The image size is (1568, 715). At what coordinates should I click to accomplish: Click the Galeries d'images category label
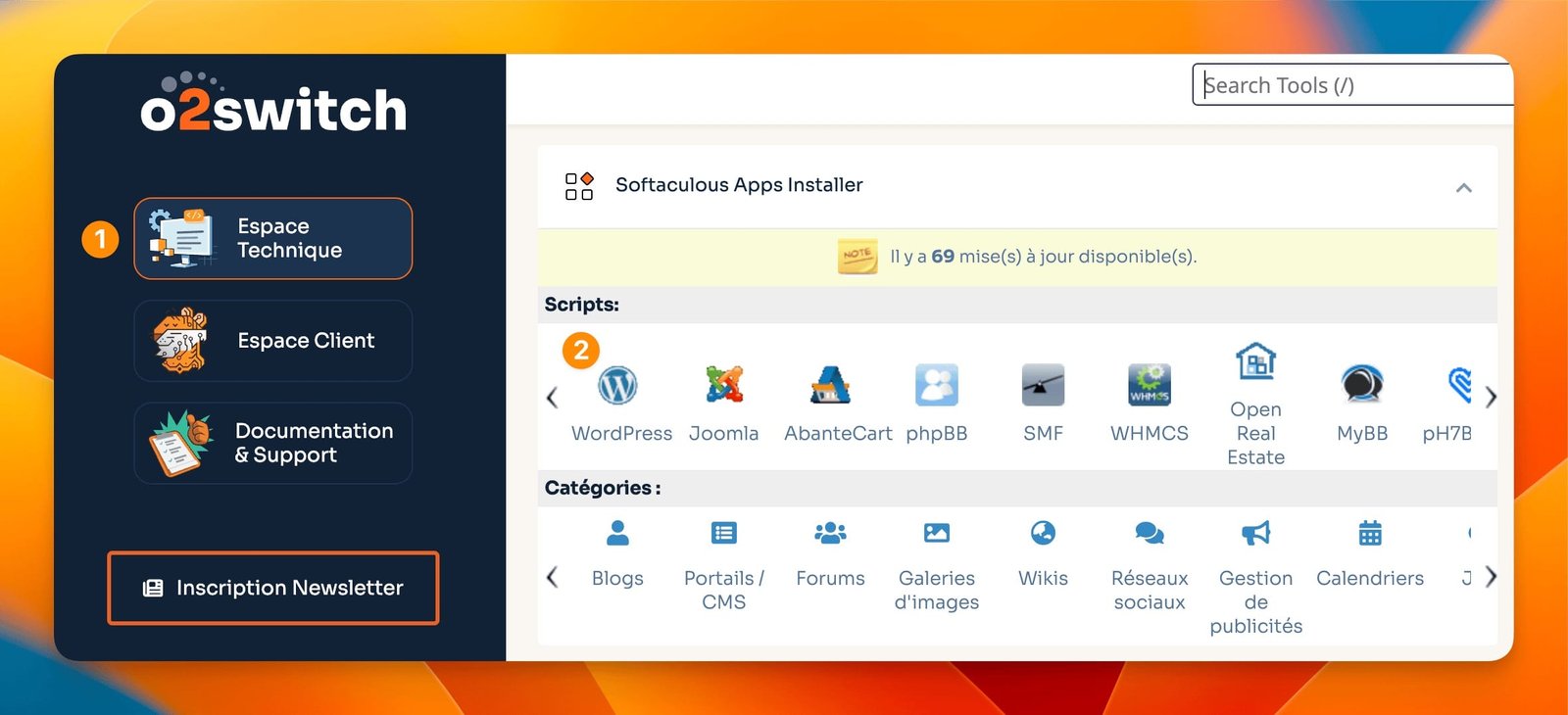[937, 590]
